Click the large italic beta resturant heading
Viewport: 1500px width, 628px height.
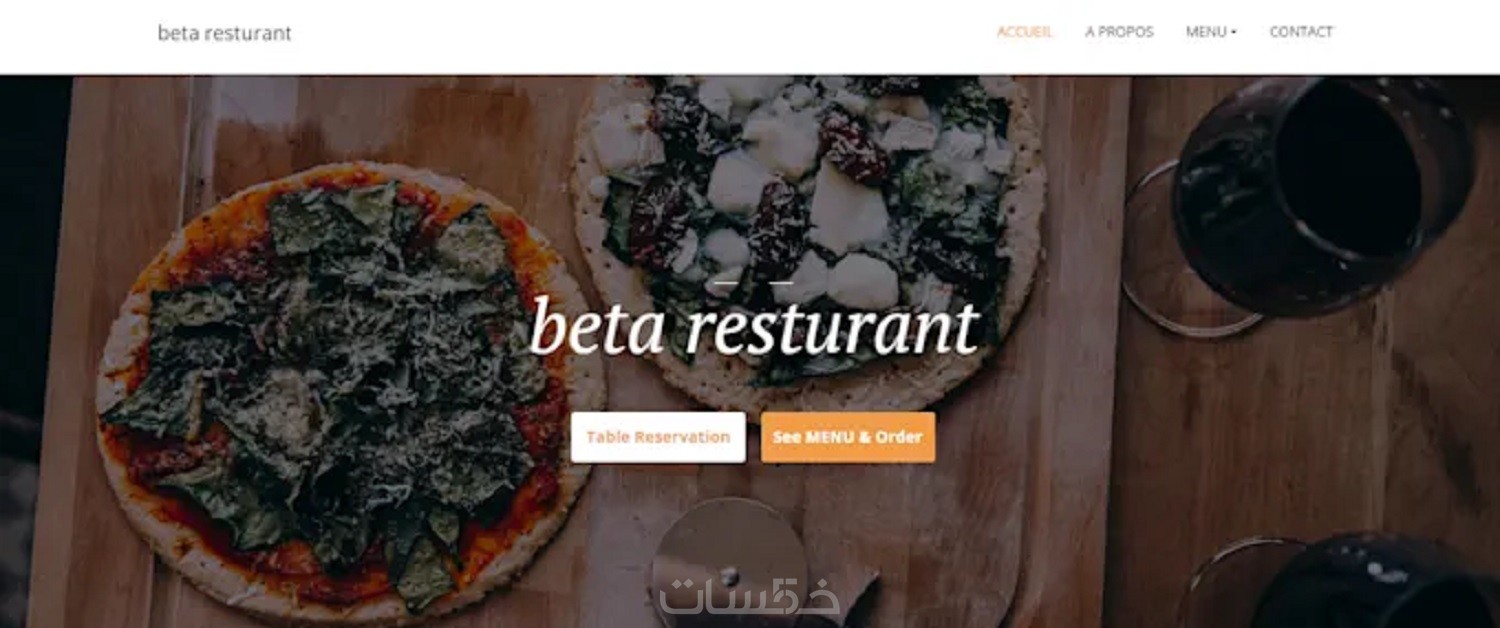click(x=754, y=327)
